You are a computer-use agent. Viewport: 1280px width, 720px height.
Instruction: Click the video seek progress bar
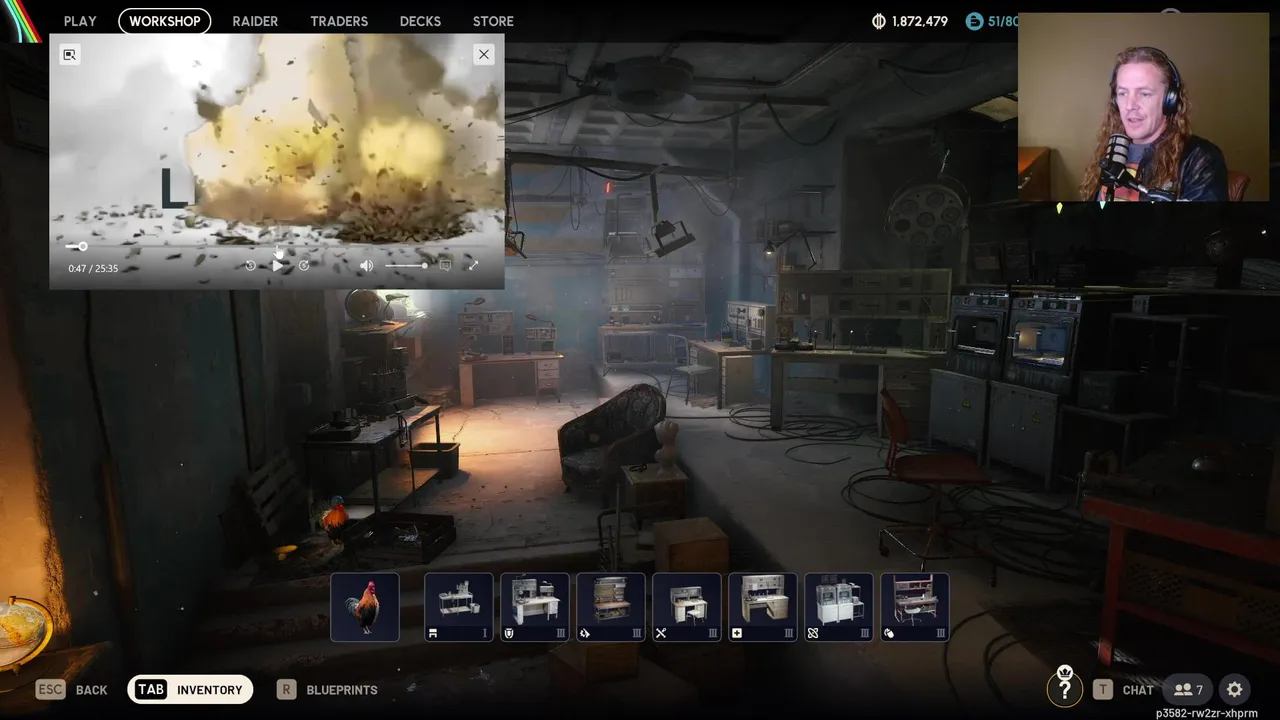pyautogui.click(x=276, y=246)
